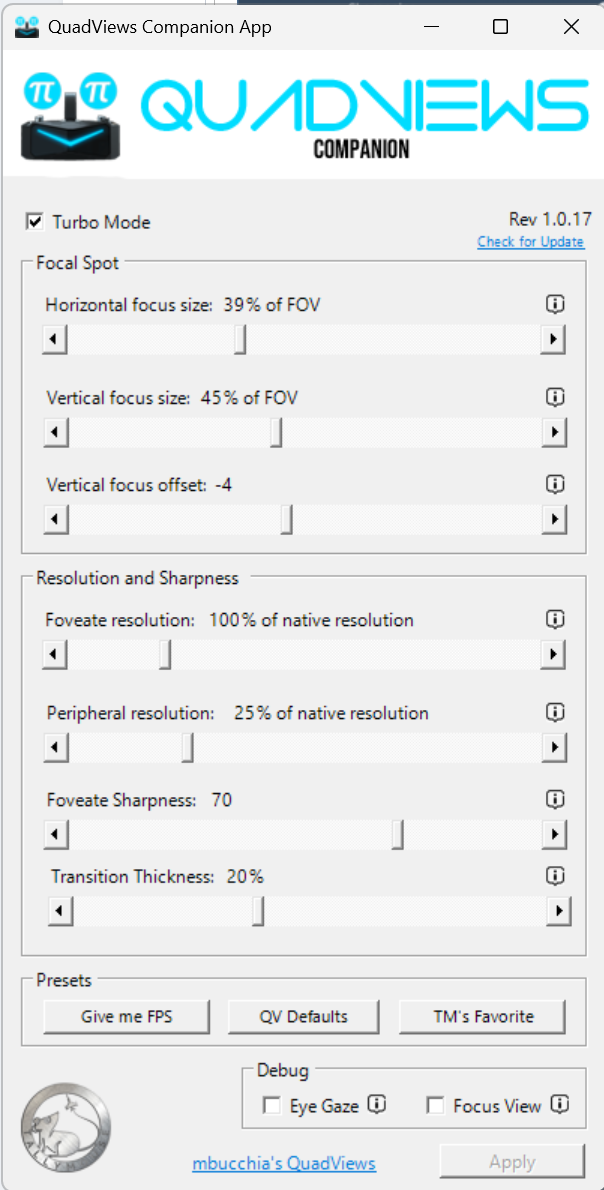The height and width of the screenshot is (1190, 604).
Task: Apply the Give me FPS preset
Action: point(127,1016)
